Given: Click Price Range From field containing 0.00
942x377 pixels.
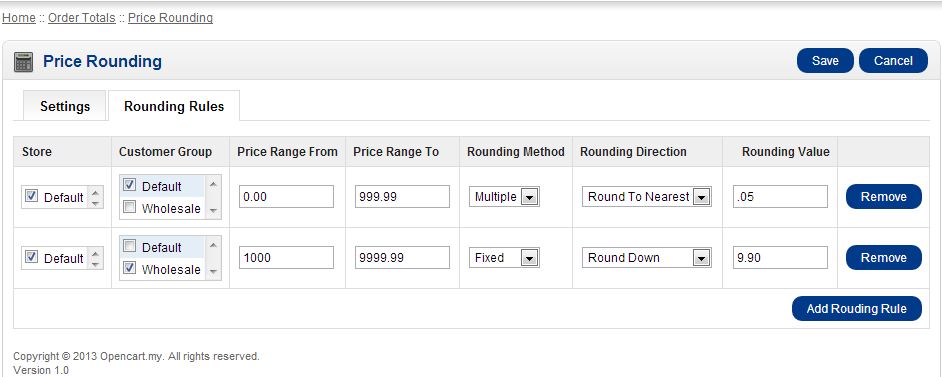Looking at the screenshot, I should point(287,196).
